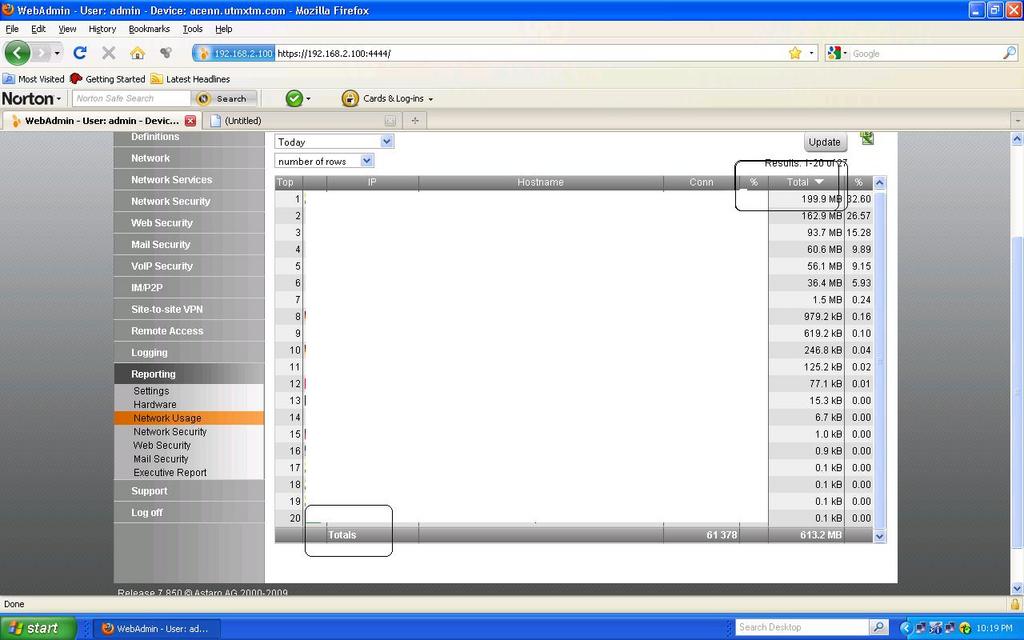Image resolution: width=1024 pixels, height=640 pixels.
Task: Expand the number of rows dropdown
Action: 324,161
